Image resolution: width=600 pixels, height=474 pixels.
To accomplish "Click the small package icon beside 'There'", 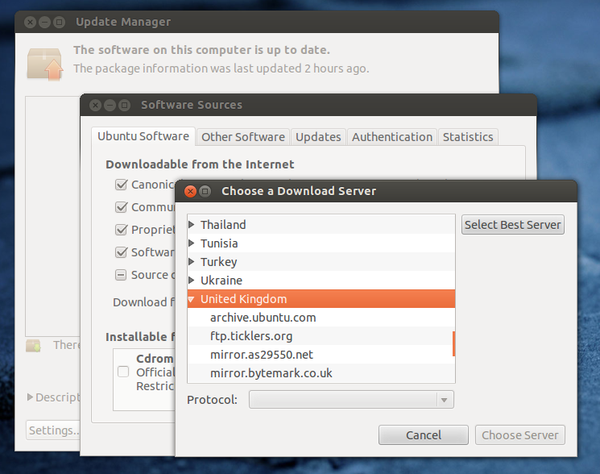I will 33,345.
